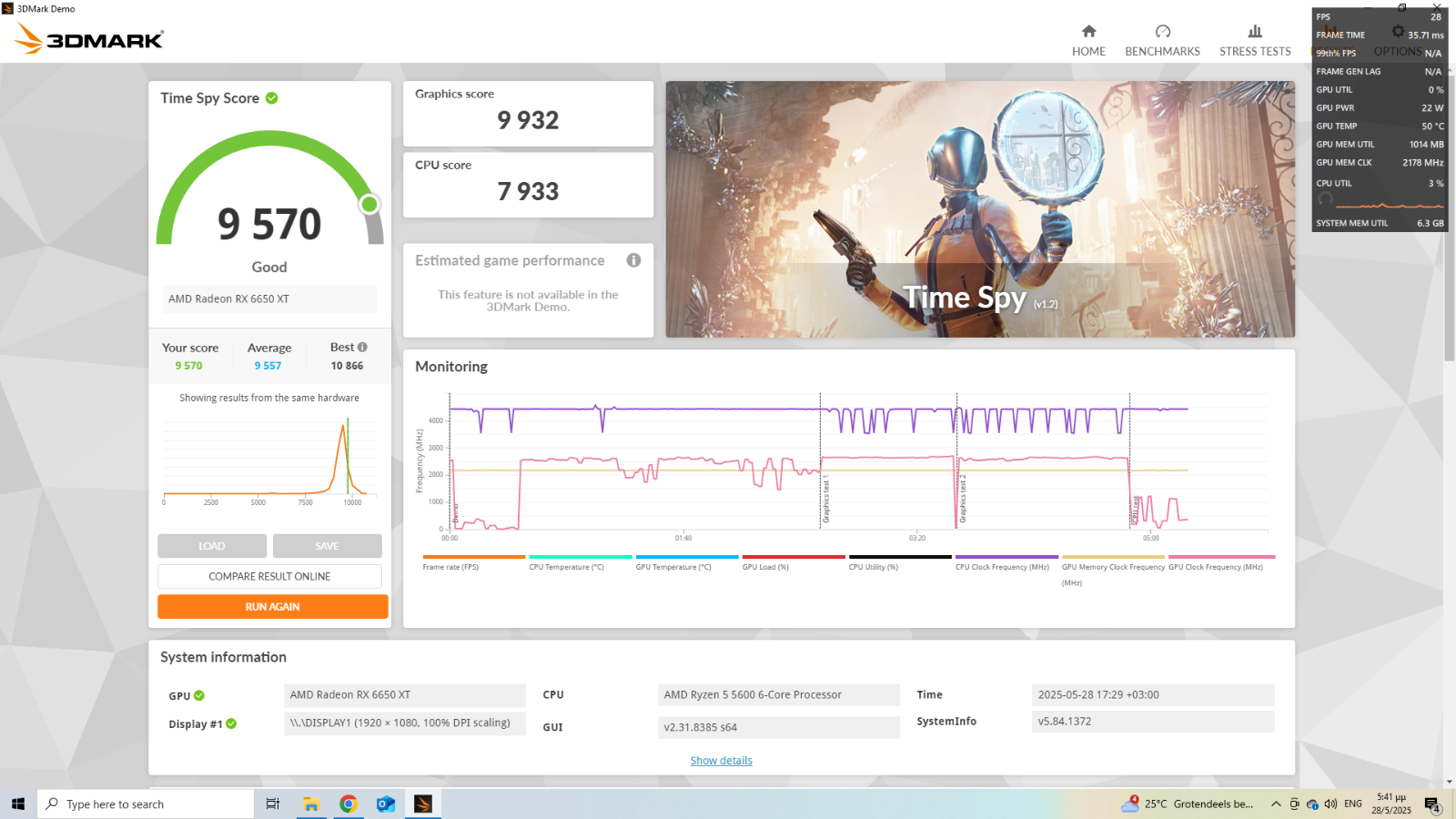The height and width of the screenshot is (819, 1456).
Task: Open notification center icon
Action: coord(1432,804)
